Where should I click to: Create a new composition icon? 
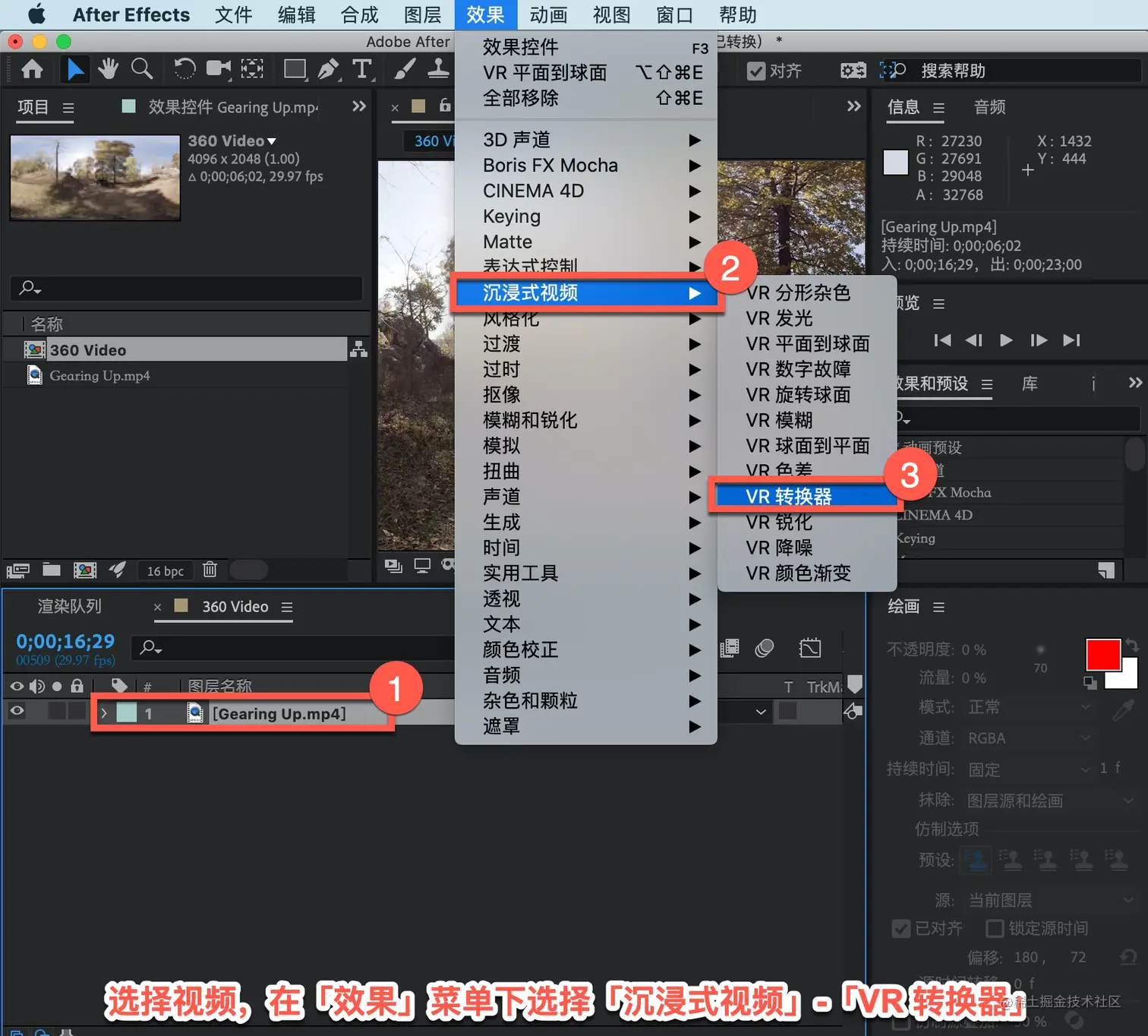pyautogui.click(x=85, y=570)
